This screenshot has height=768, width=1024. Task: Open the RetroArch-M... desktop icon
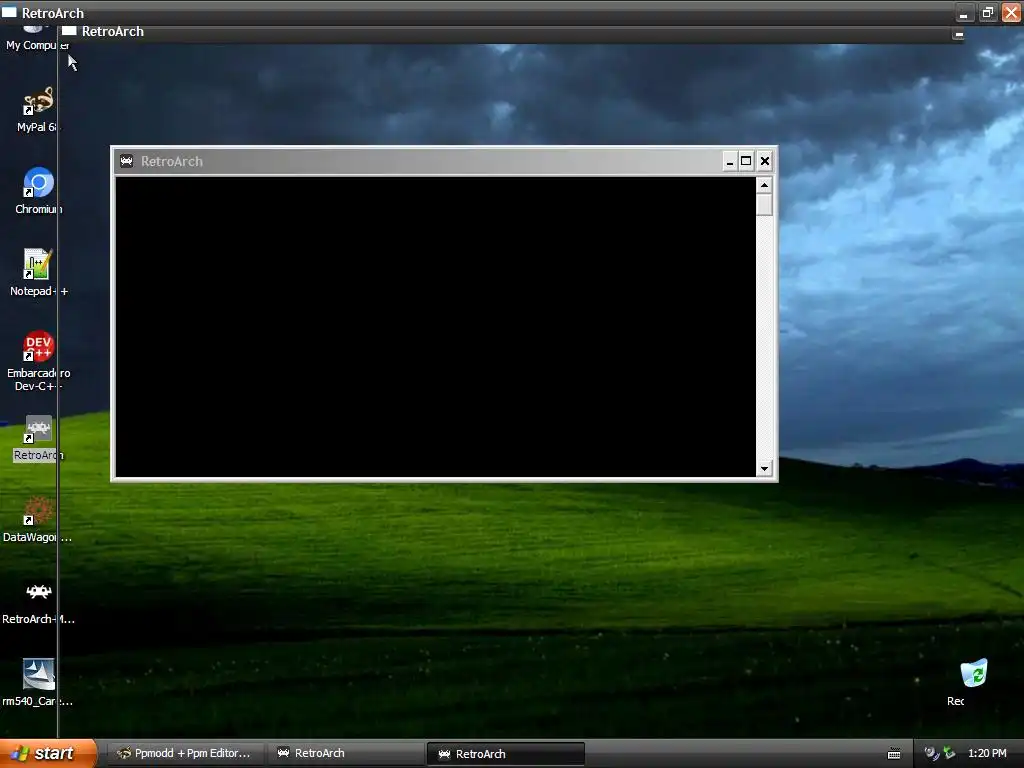[x=39, y=602]
